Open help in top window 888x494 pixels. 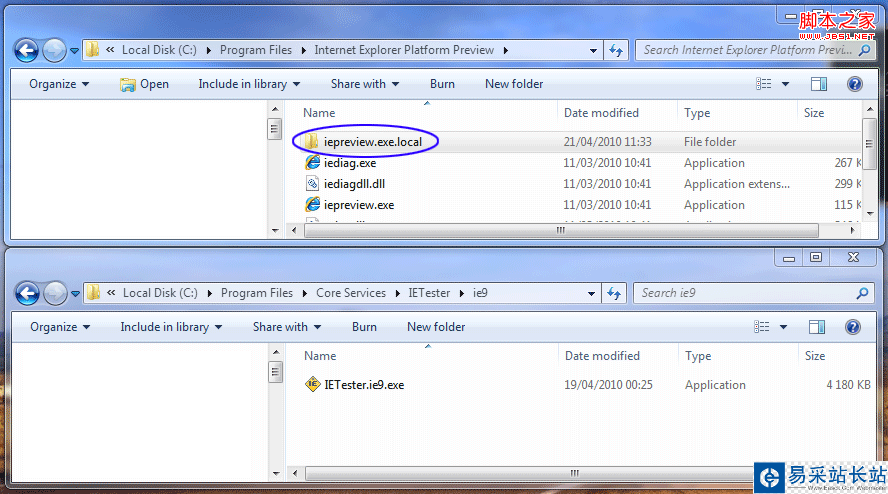coord(855,84)
